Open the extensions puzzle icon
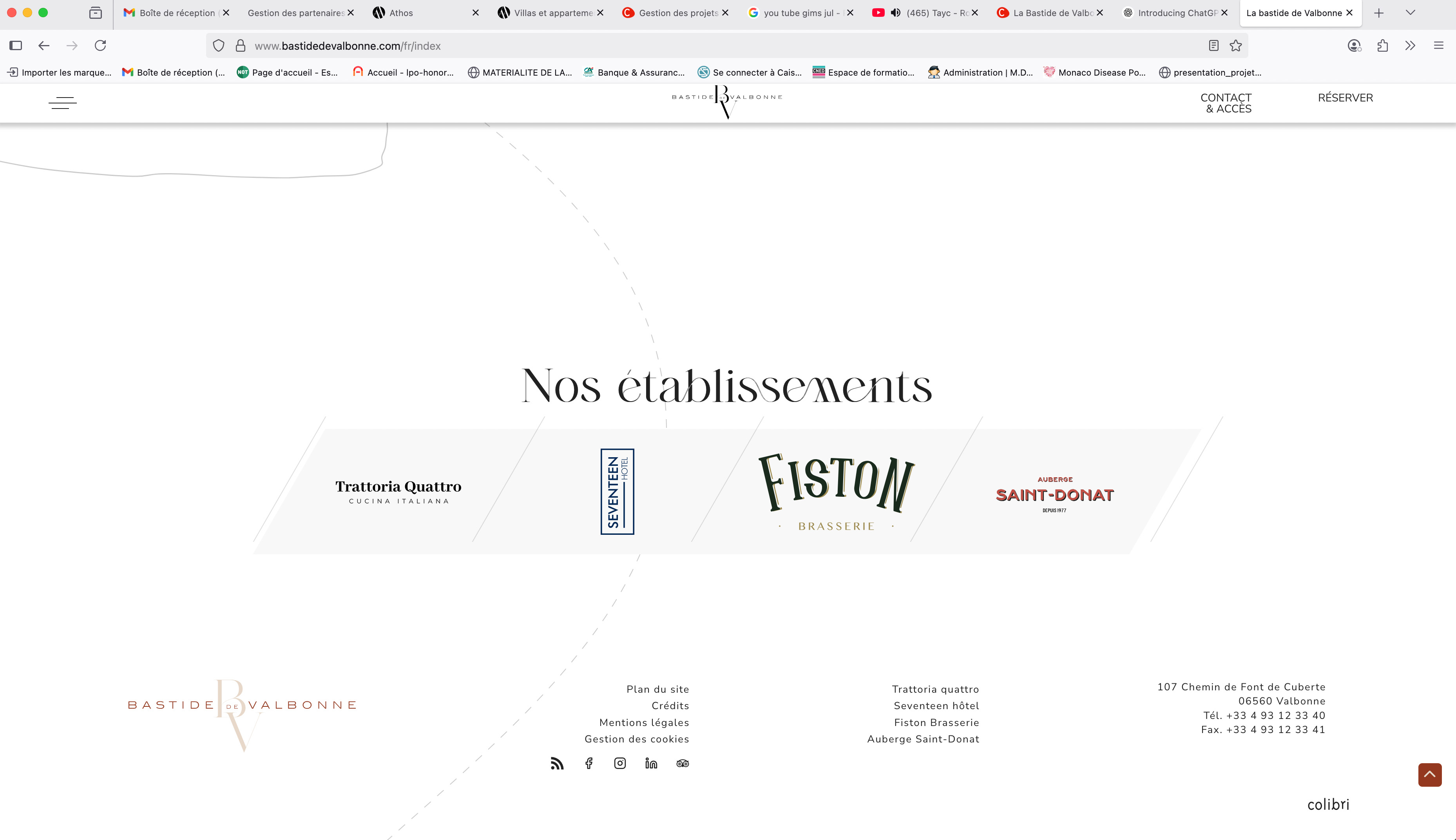The height and width of the screenshot is (840, 1456). tap(1382, 45)
